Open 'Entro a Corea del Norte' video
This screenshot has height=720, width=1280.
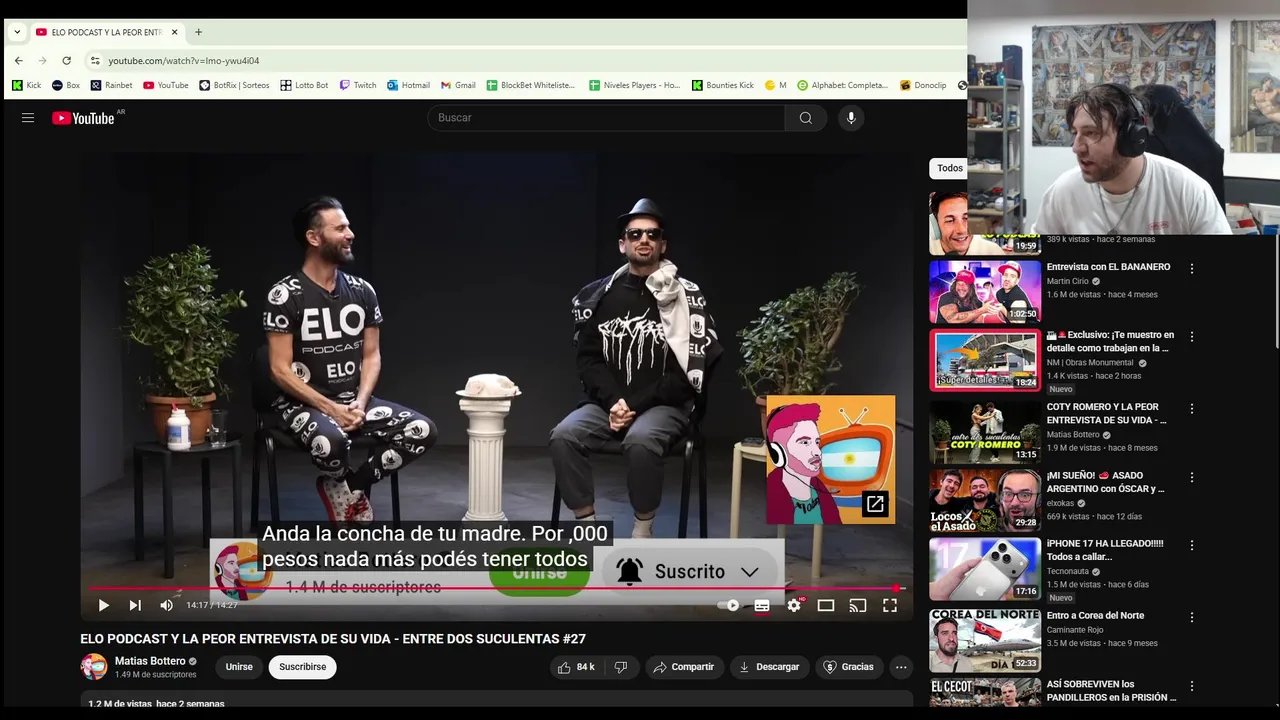point(1095,616)
